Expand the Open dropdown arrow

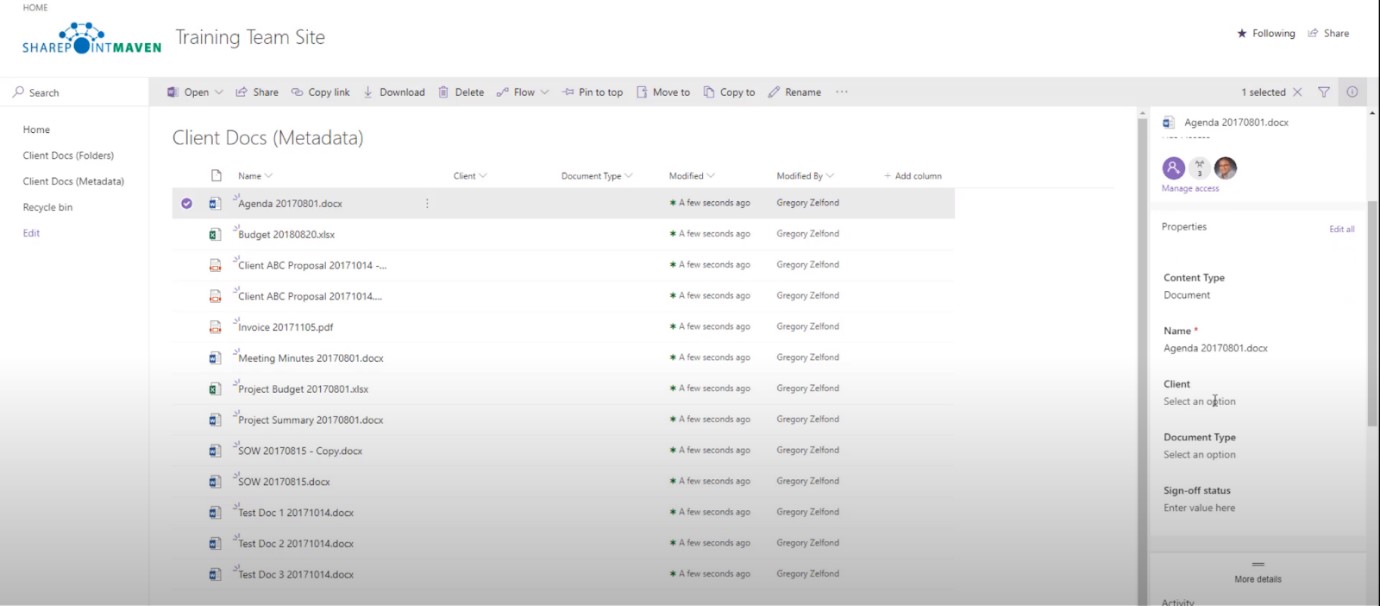[219, 92]
